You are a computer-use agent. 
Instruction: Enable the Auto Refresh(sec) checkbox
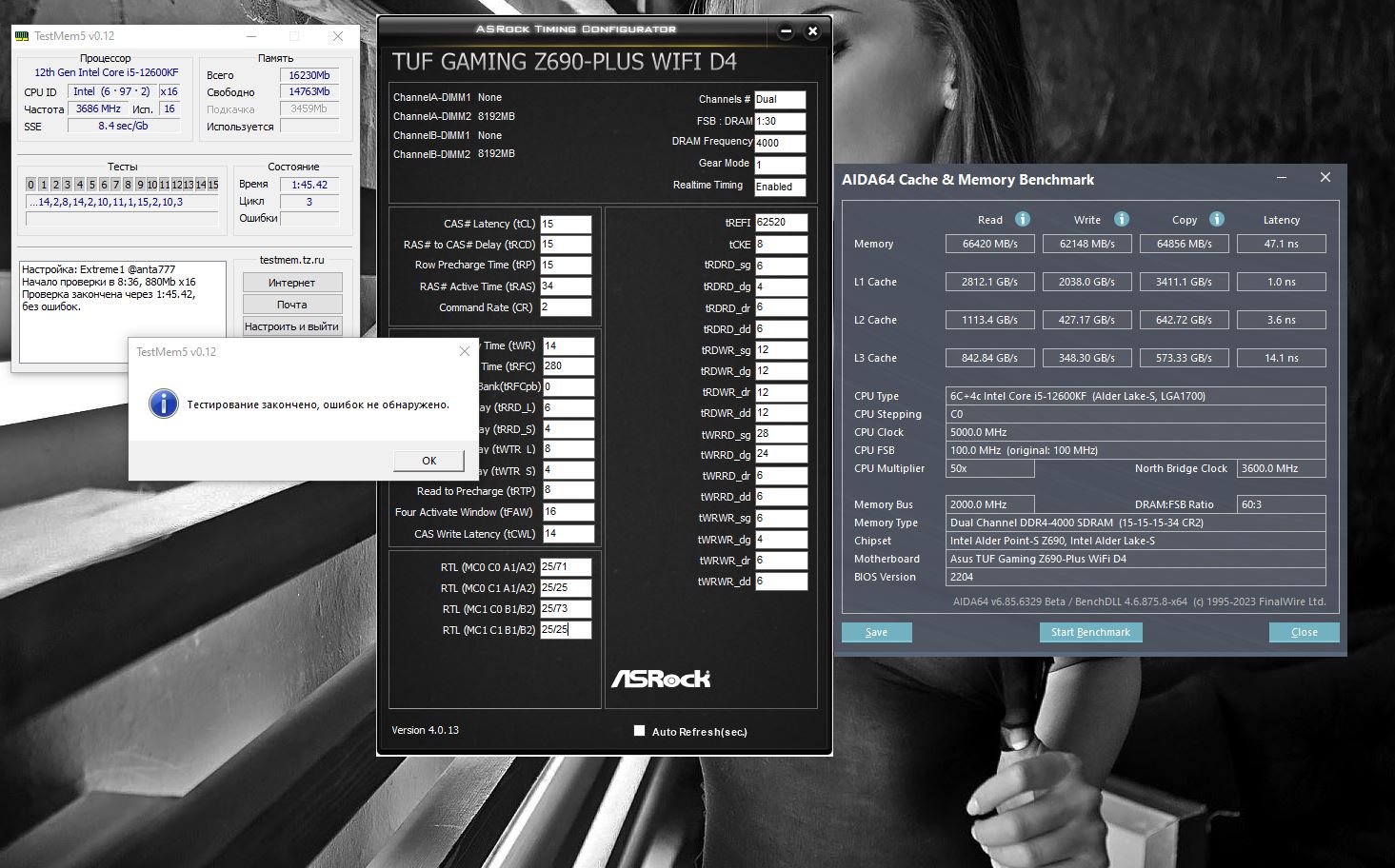click(639, 731)
